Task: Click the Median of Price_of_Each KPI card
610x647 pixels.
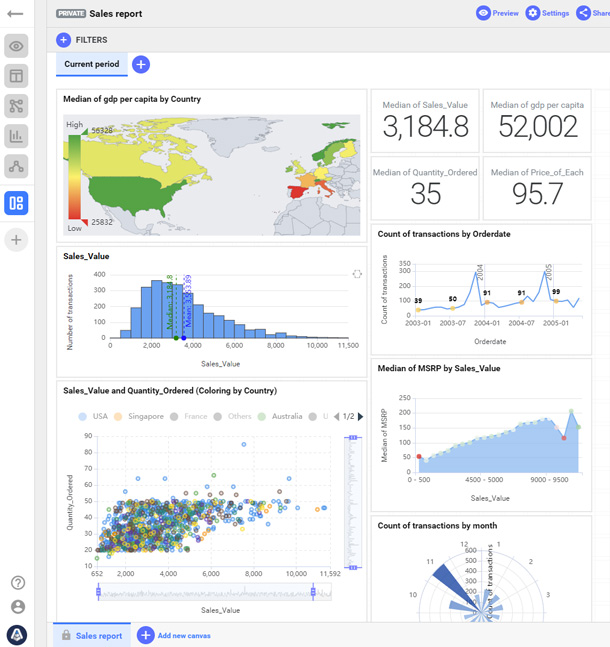Action: [537, 188]
